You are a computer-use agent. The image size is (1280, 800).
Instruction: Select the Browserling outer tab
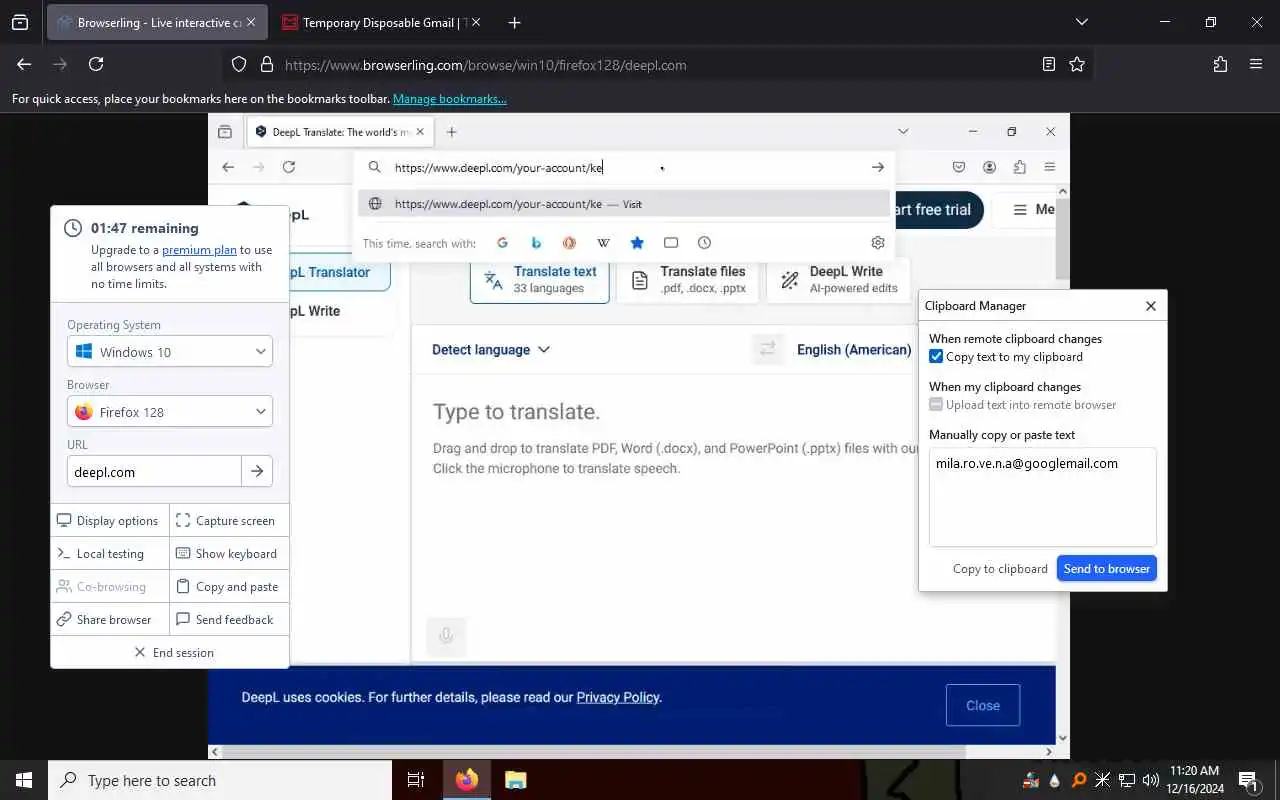pos(157,22)
